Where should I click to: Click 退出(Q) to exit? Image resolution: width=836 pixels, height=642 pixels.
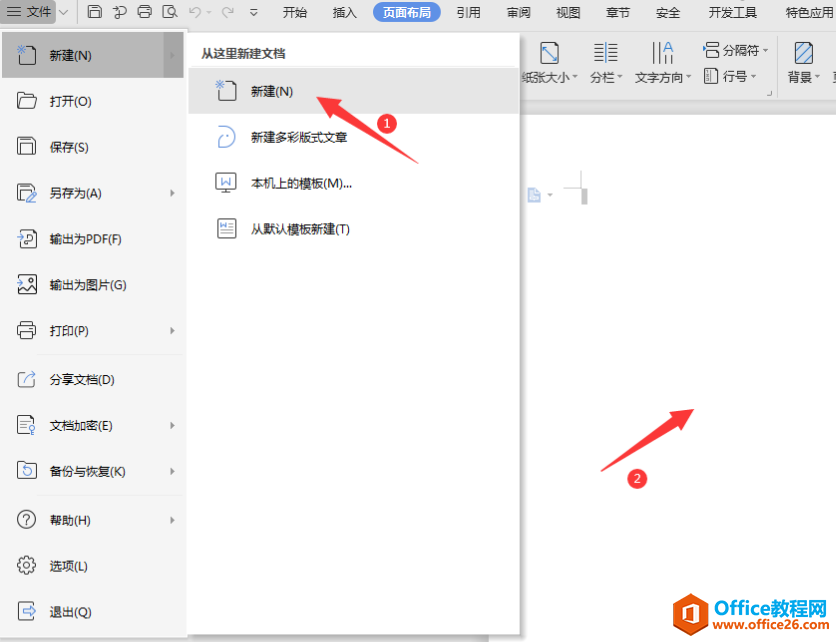click(x=93, y=611)
